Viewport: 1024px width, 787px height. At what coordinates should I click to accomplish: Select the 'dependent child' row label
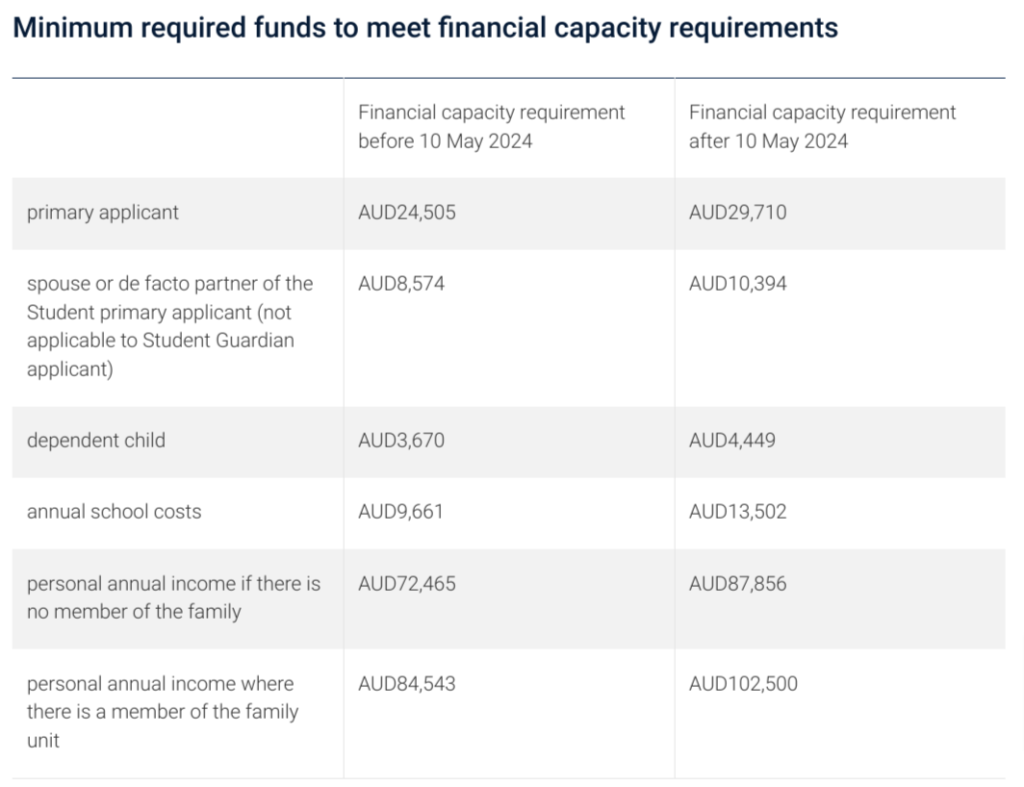[96, 440]
